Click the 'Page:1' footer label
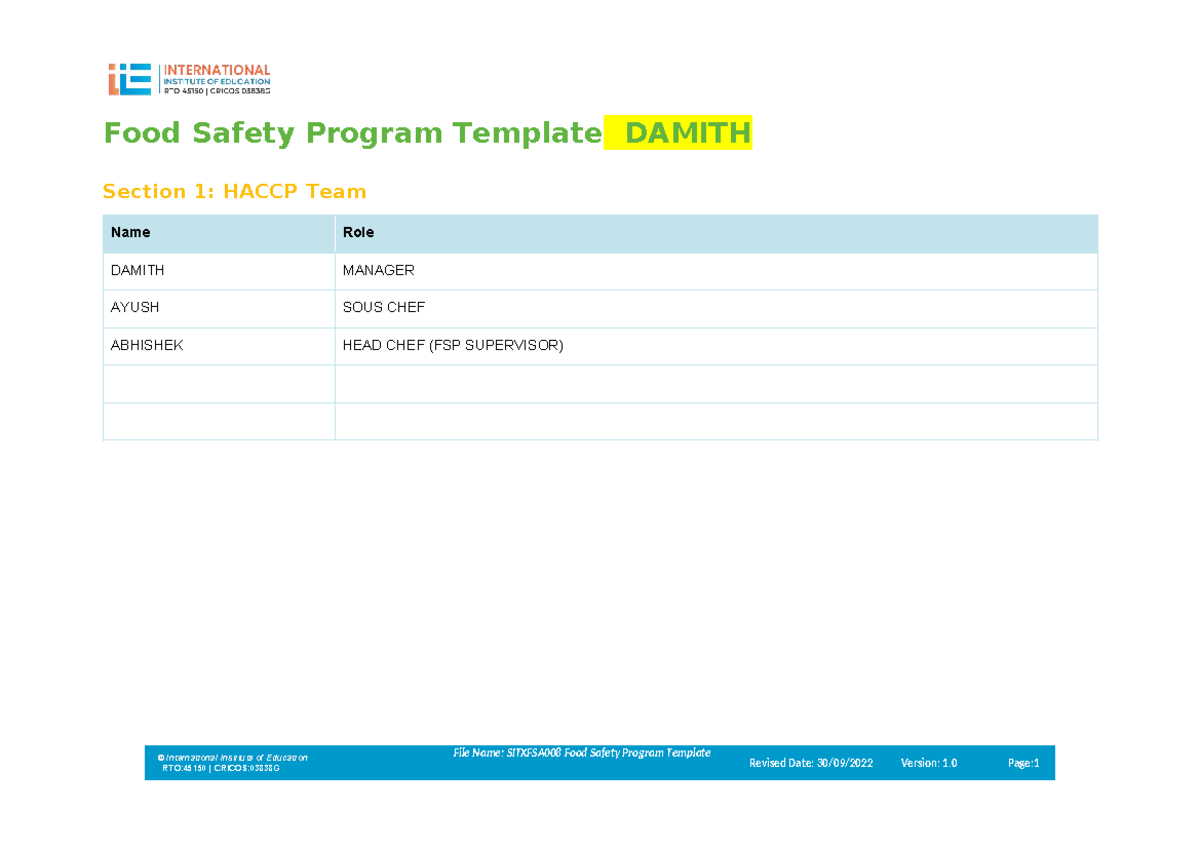The height and width of the screenshot is (849, 1200). click(x=1024, y=763)
